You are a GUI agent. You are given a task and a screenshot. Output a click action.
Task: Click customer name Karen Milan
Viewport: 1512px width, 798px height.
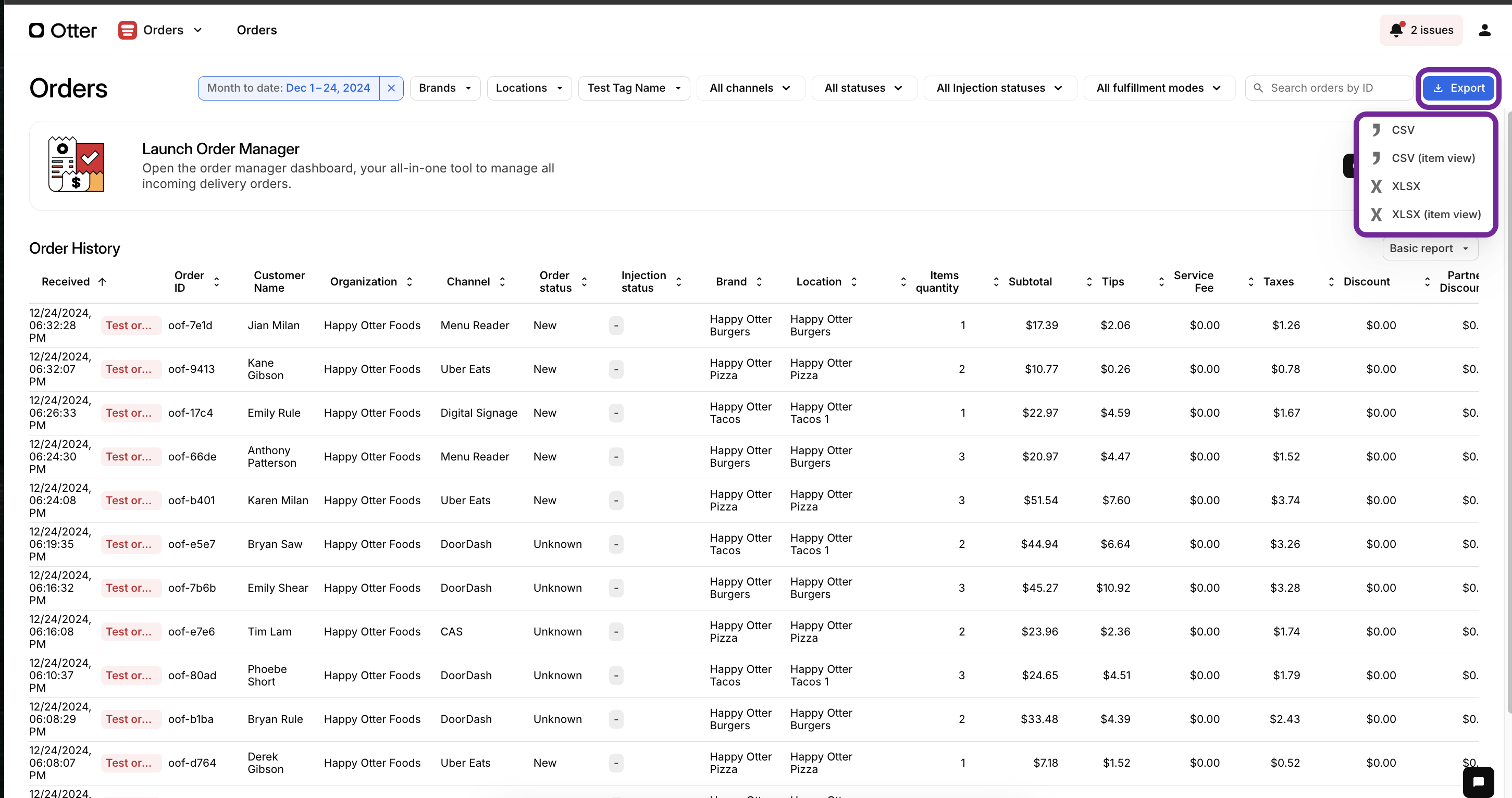tap(278, 501)
